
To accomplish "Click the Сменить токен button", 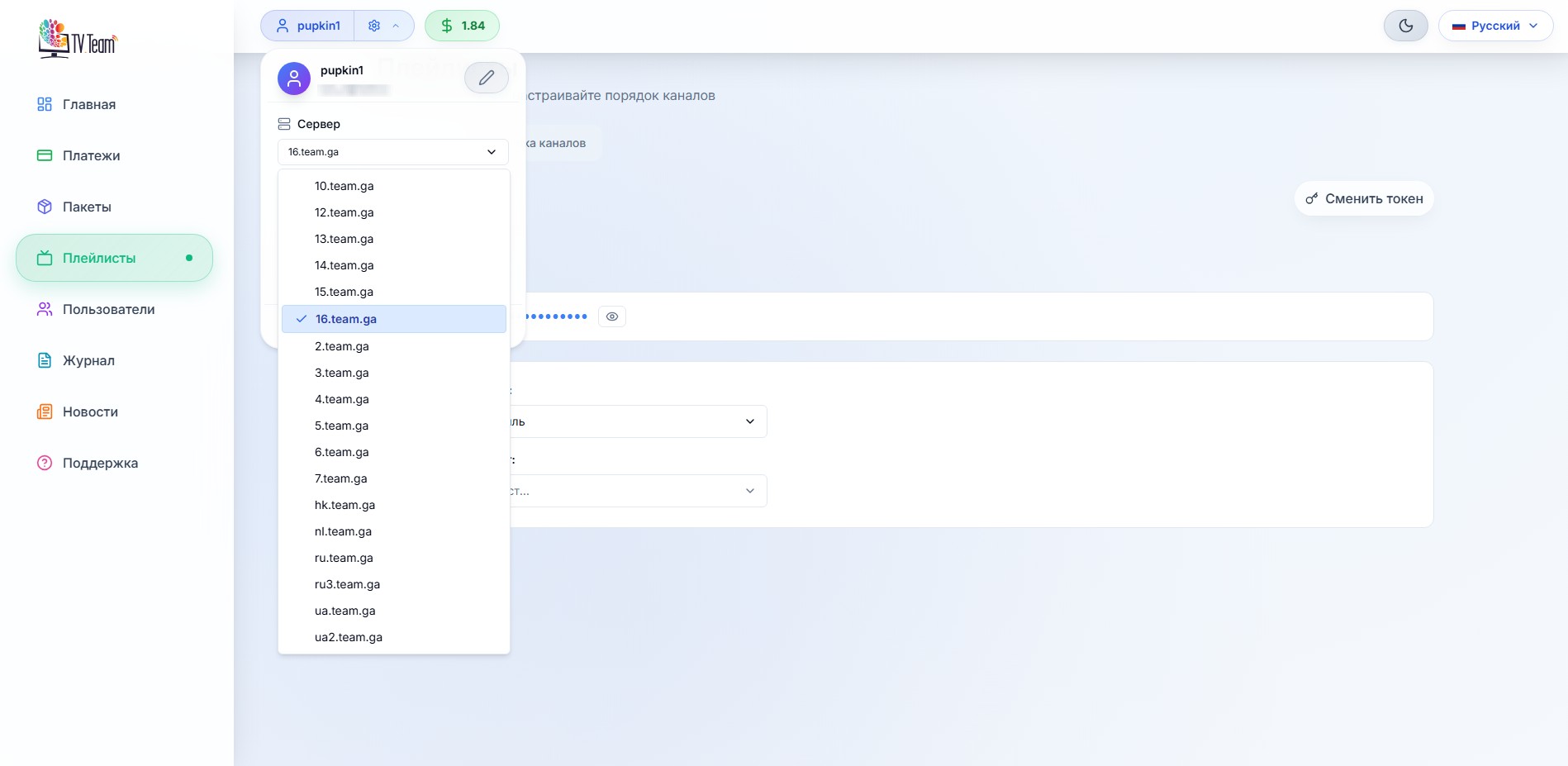I will click(x=1364, y=198).
